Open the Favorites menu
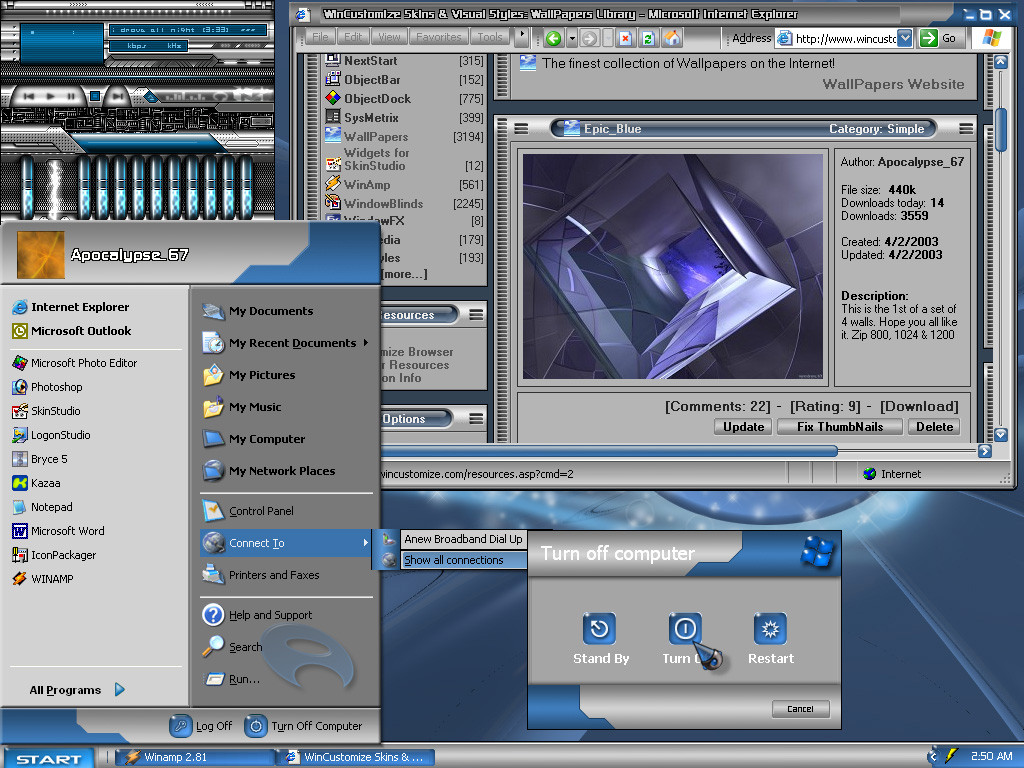Viewport: 1024px width, 768px height. [439, 37]
